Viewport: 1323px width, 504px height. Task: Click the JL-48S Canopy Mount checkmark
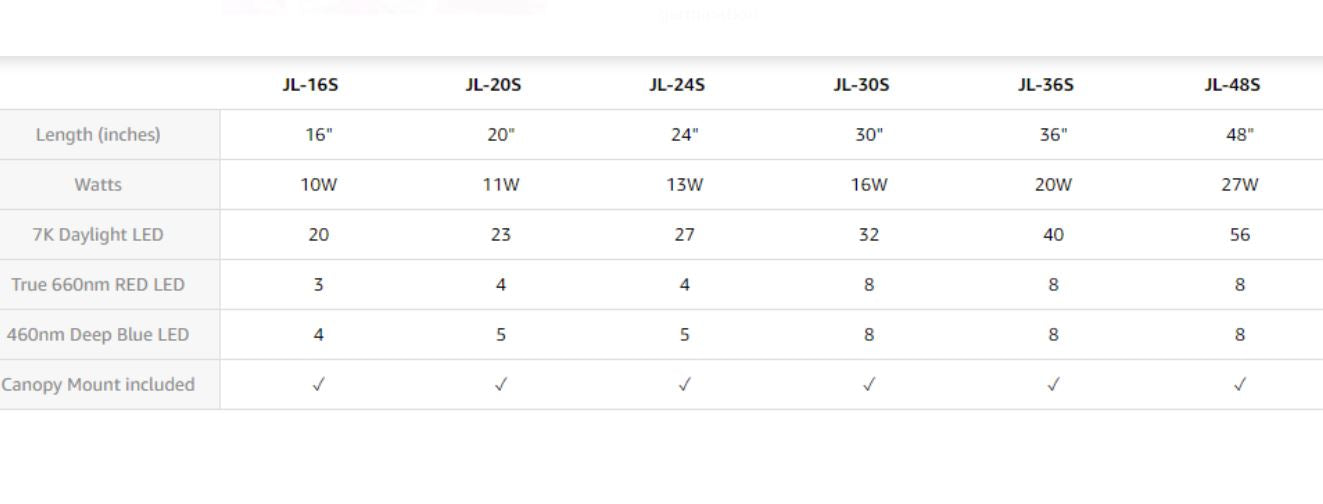pyautogui.click(x=1240, y=385)
